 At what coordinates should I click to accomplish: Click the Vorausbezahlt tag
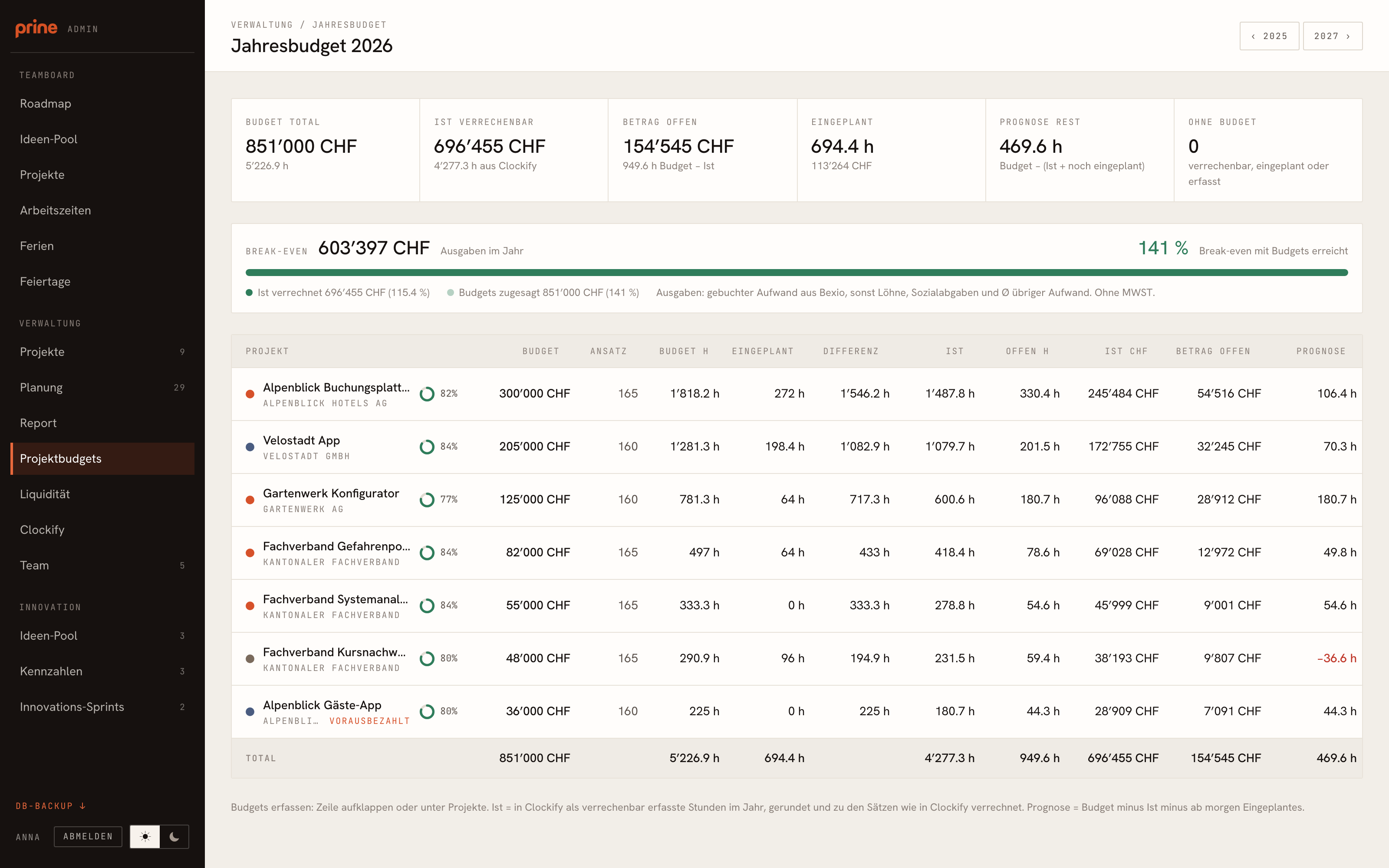point(370,721)
